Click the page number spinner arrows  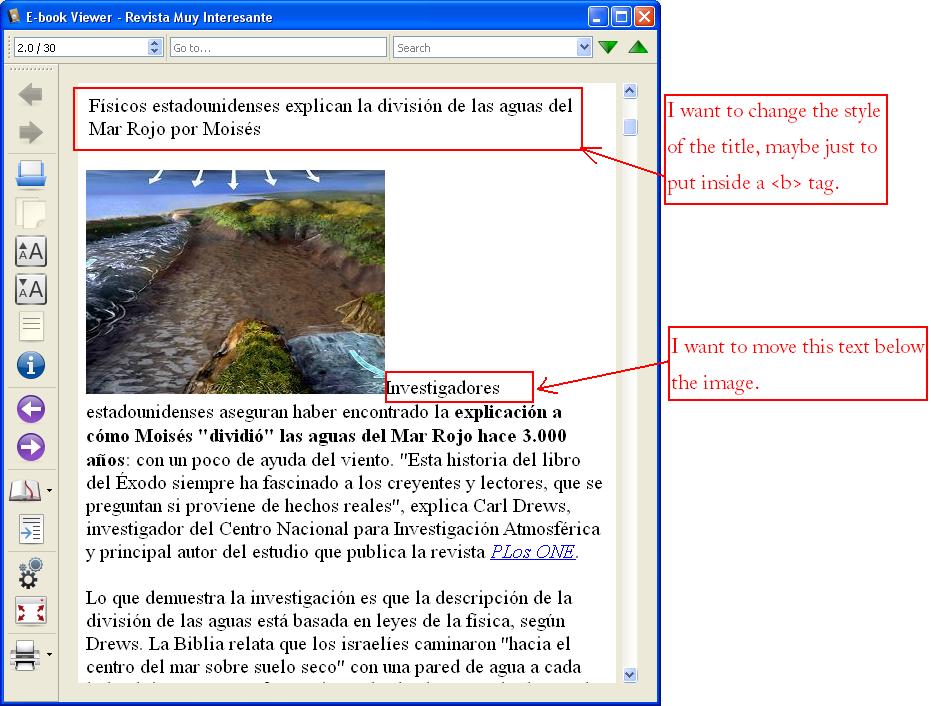tap(155, 48)
